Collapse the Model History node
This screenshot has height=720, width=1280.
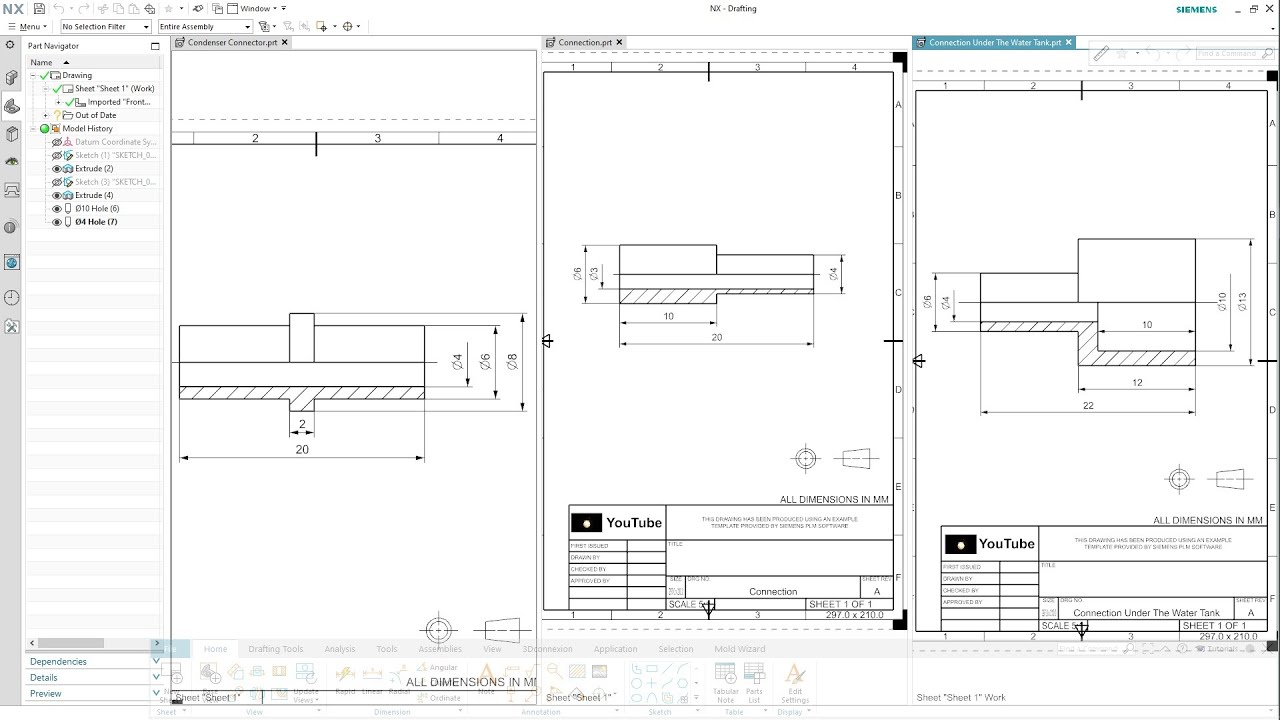33,128
